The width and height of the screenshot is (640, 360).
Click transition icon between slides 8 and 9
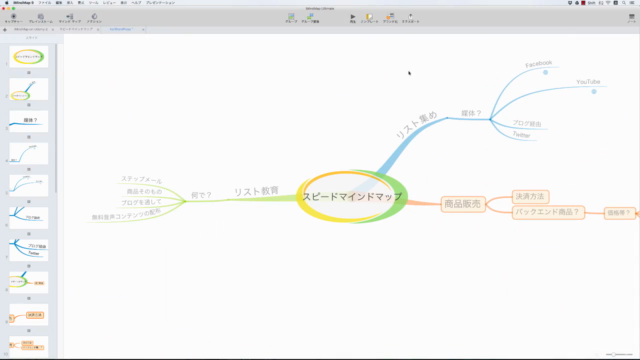pyautogui.click(x=29, y=298)
